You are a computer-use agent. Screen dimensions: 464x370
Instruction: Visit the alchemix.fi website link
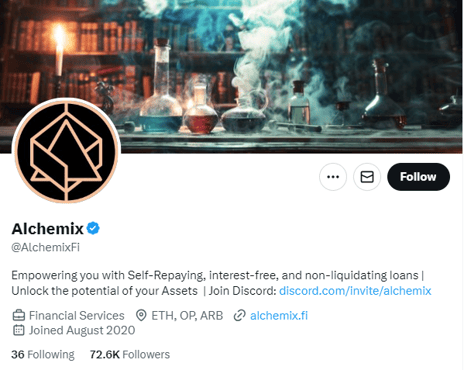click(x=279, y=315)
